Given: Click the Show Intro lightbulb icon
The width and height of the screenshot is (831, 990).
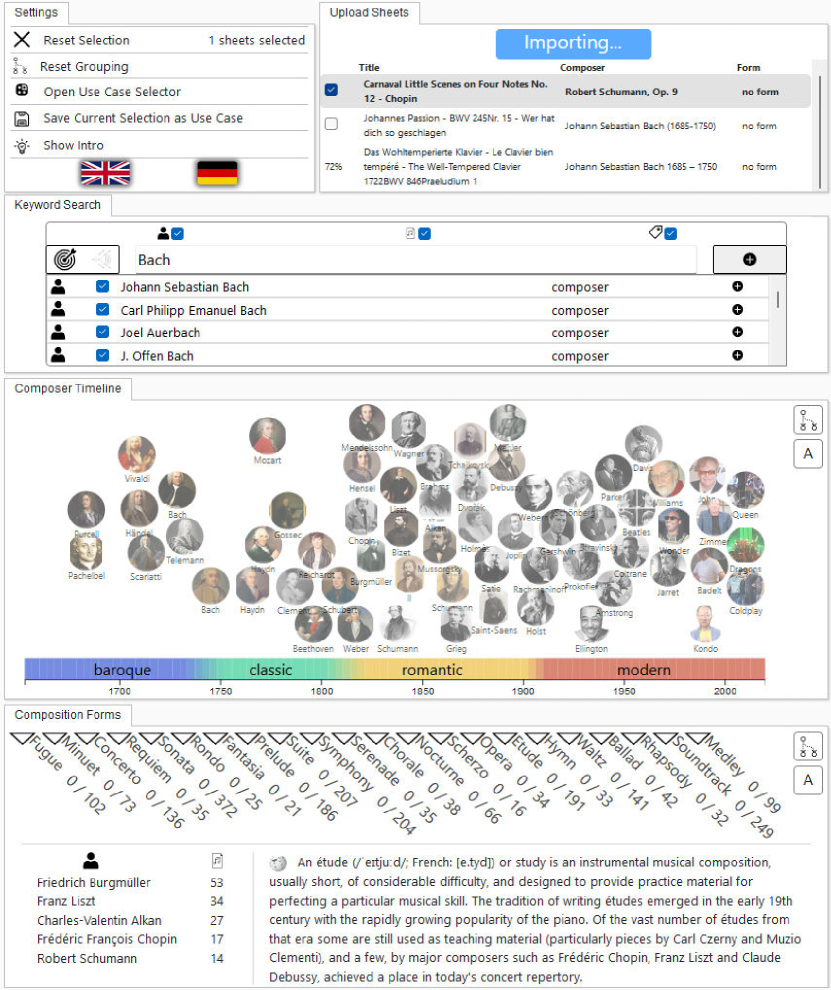Looking at the screenshot, I should (22, 146).
